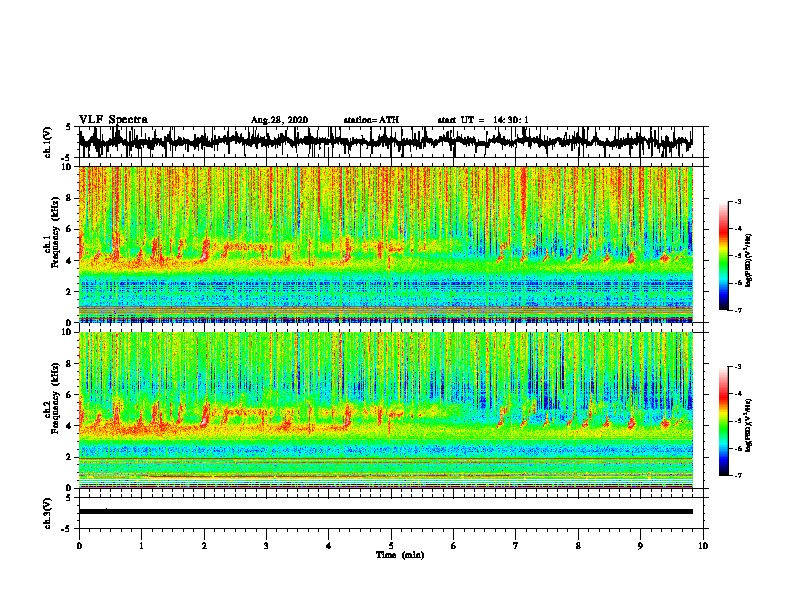Click time axis tick label "6"
This screenshot has height=612, width=792.
click(454, 546)
